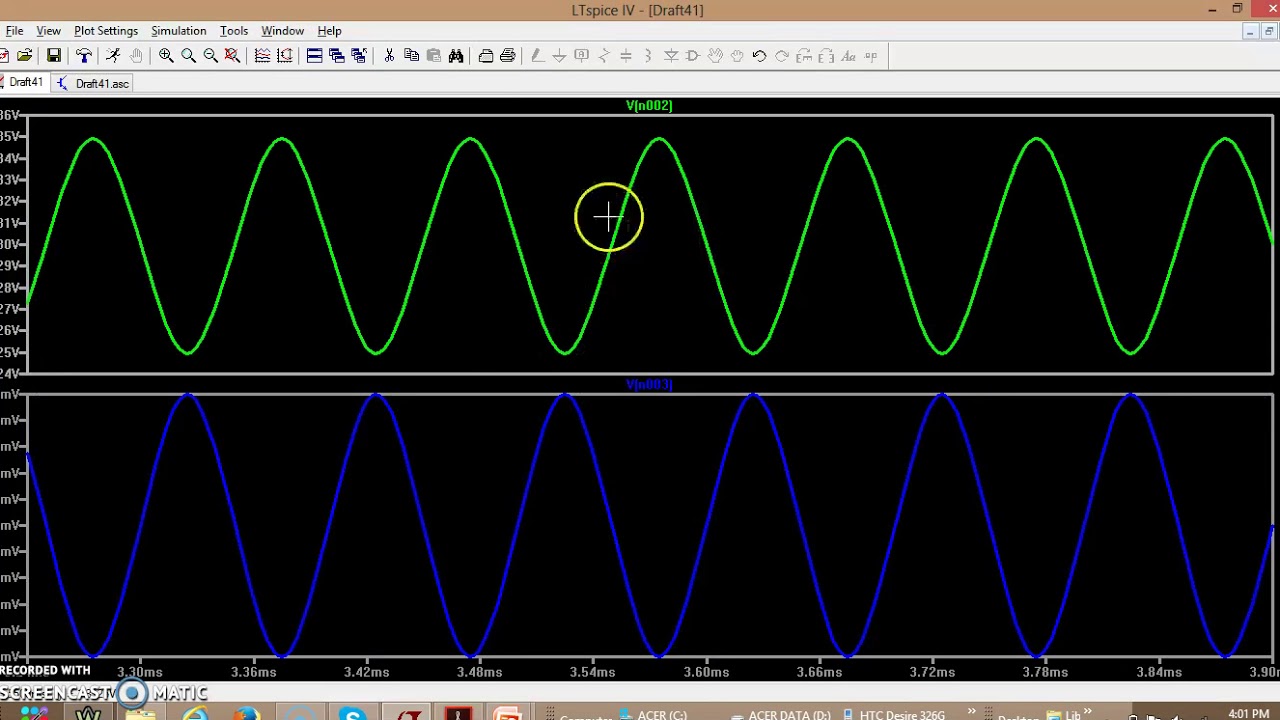Open a schematic file with the folder icon
This screenshot has height=720, width=1280.
tap(25, 56)
